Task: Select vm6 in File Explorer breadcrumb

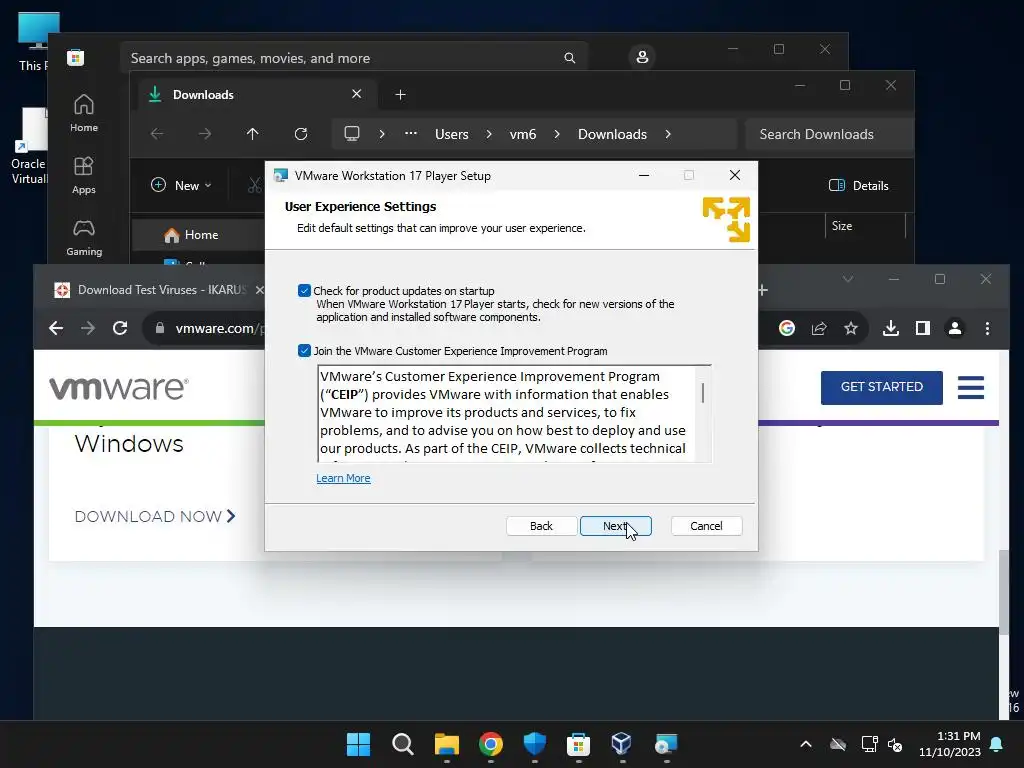Action: 522,134
